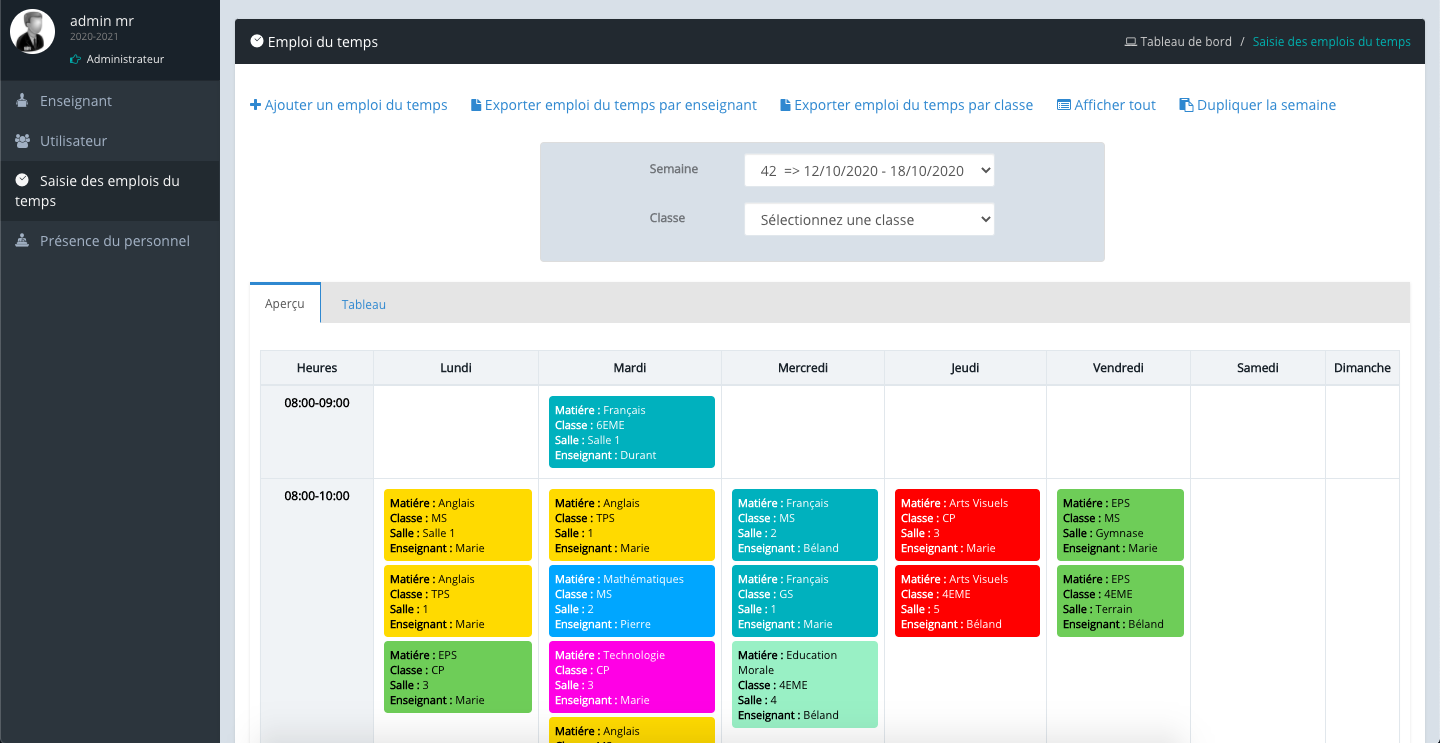Open Enseignant in the sidebar menu
1440x743 pixels.
110,101
